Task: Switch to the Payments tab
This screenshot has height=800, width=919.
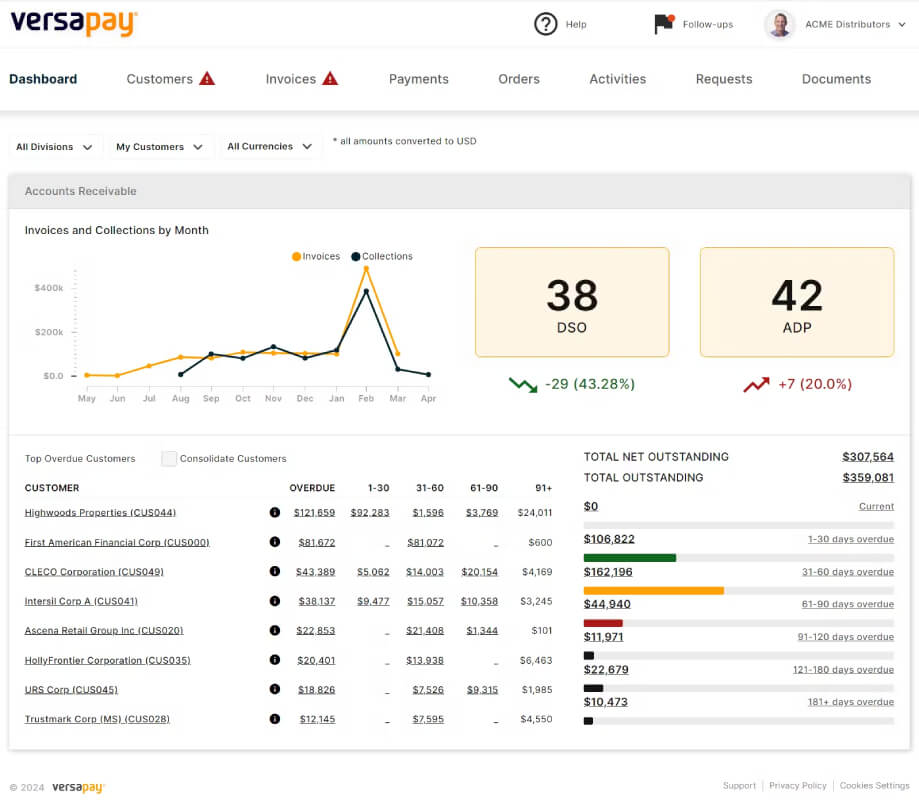Action: click(418, 79)
